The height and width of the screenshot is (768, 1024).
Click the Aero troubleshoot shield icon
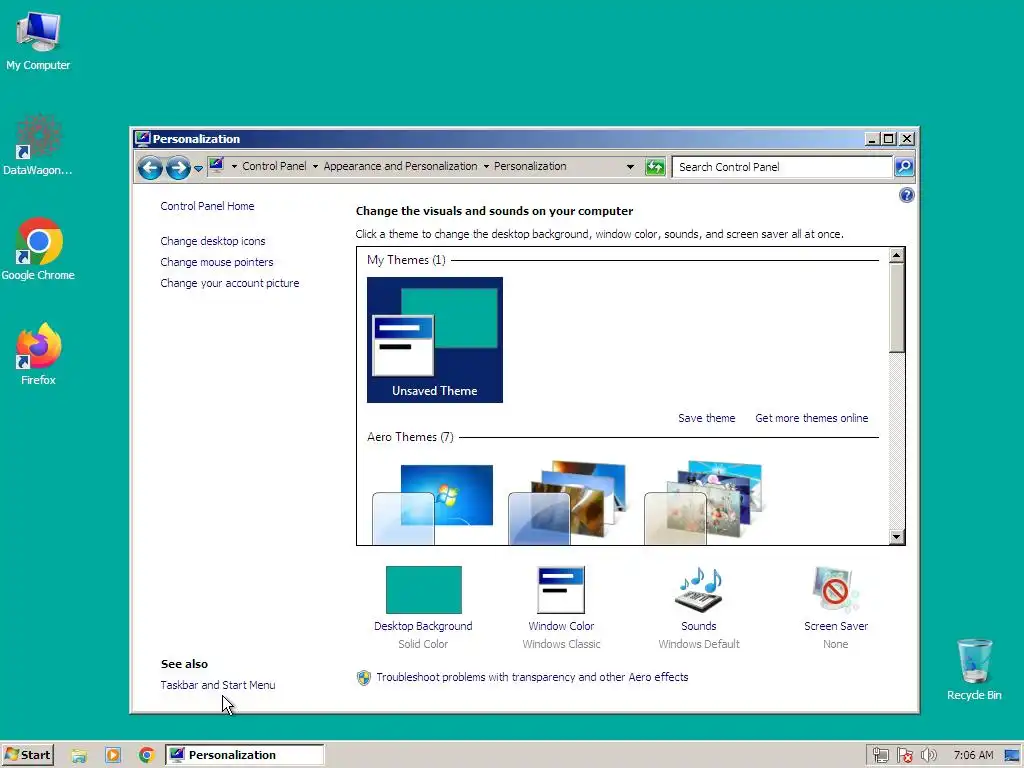click(x=364, y=678)
